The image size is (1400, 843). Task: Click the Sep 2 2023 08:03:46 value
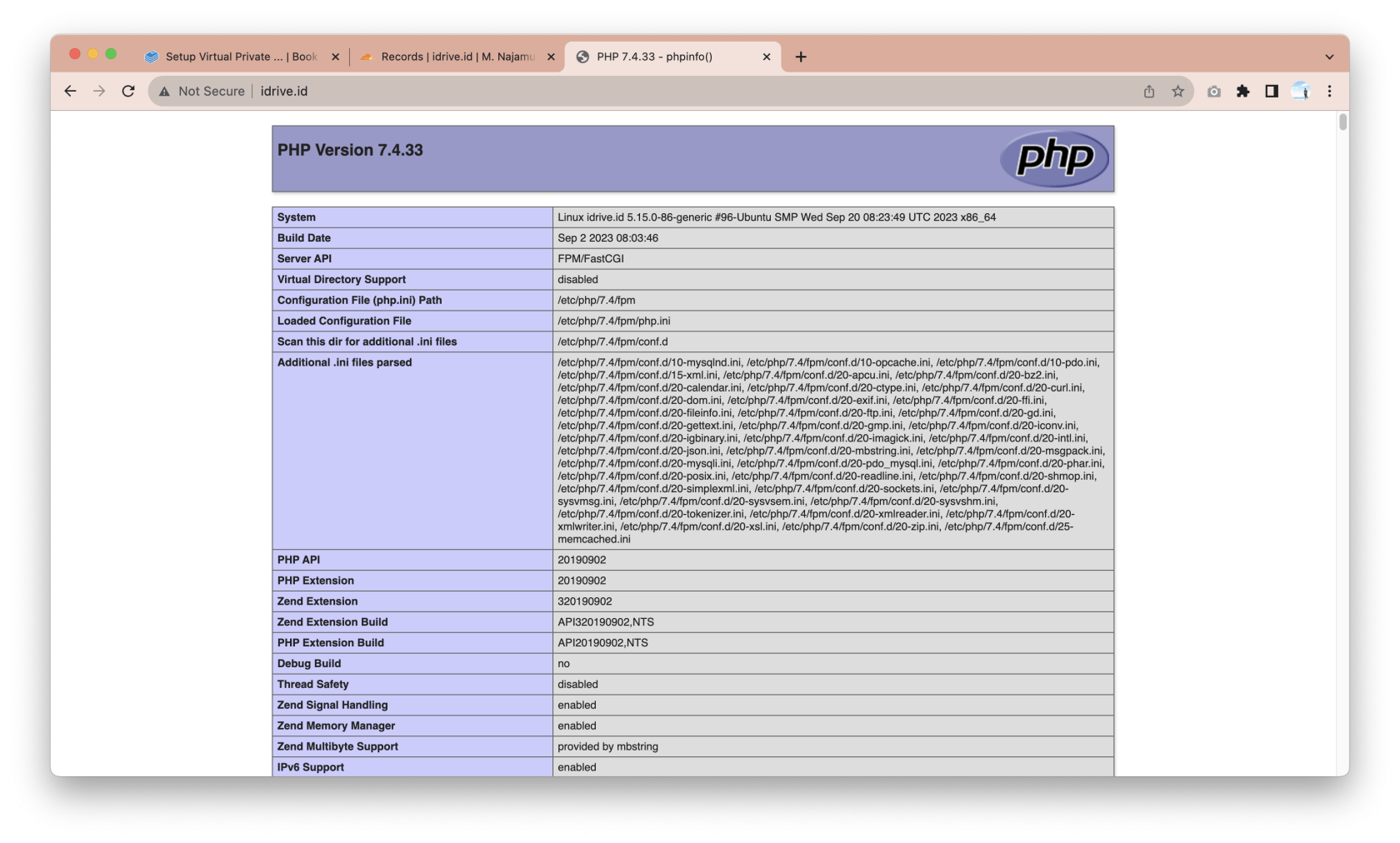607,238
